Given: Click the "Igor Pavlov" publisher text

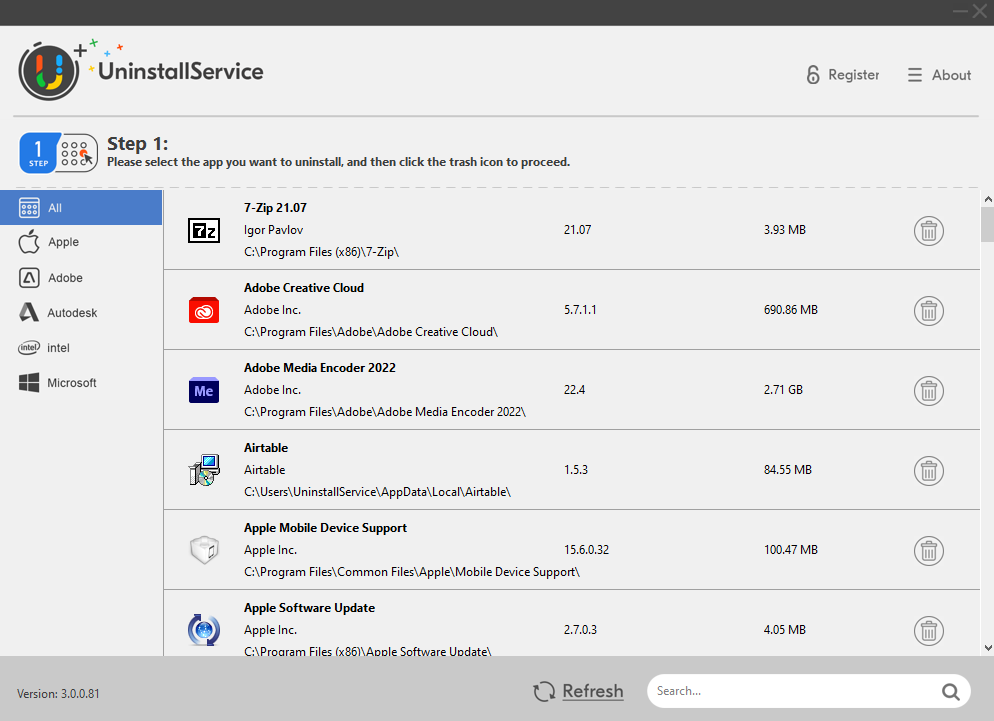Looking at the screenshot, I should [x=273, y=230].
